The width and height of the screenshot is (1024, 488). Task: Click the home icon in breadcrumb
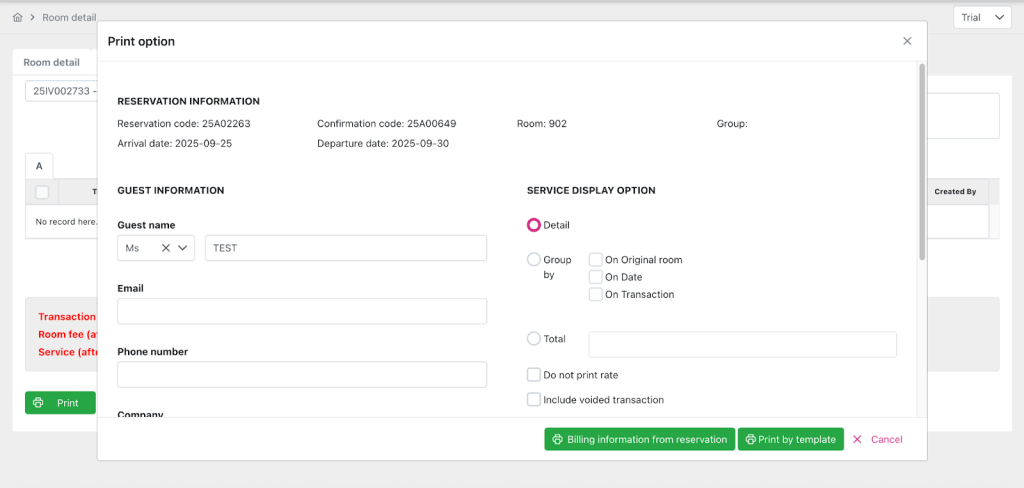pos(18,18)
